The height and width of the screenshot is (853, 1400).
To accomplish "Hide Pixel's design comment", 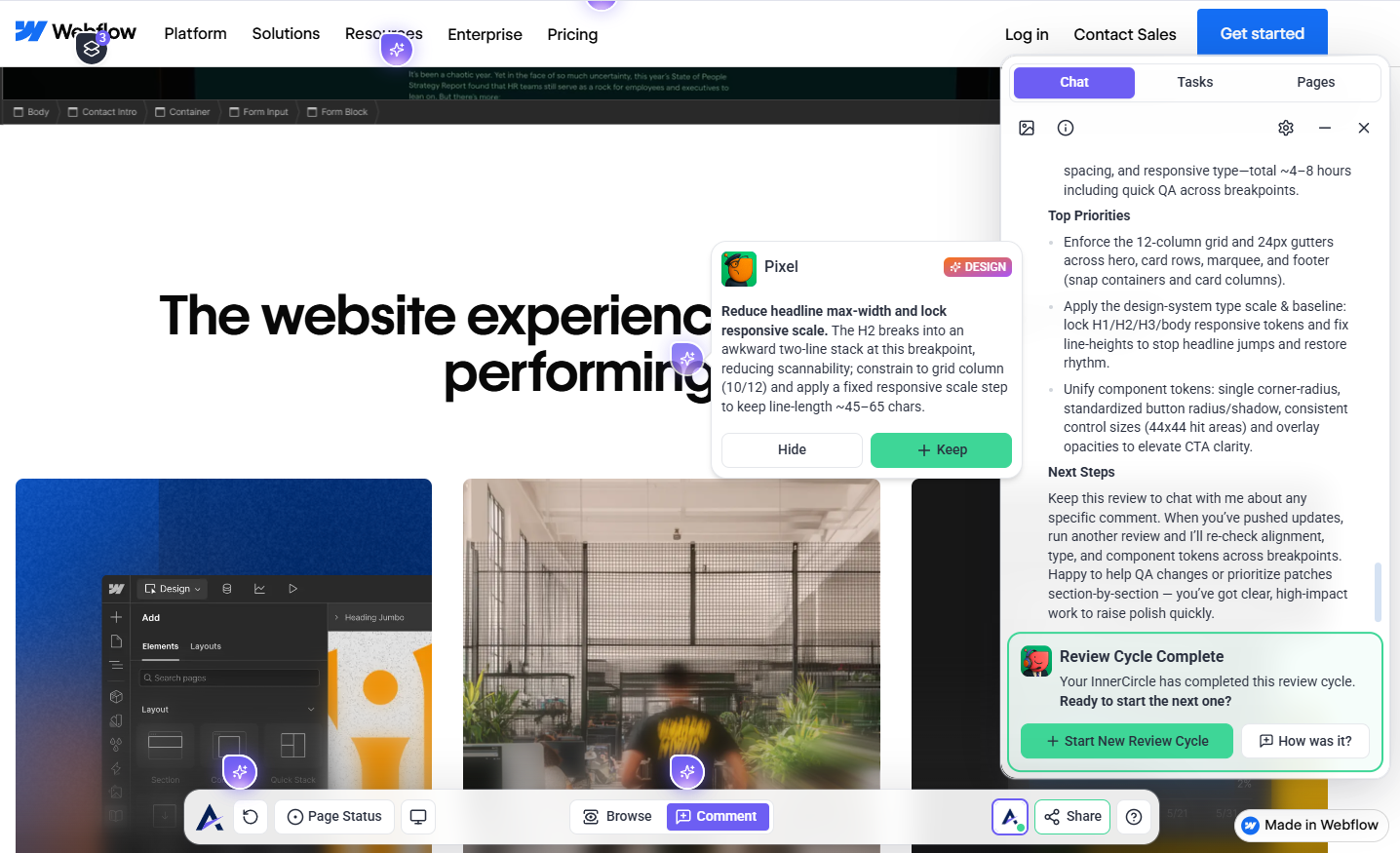I will click(792, 449).
